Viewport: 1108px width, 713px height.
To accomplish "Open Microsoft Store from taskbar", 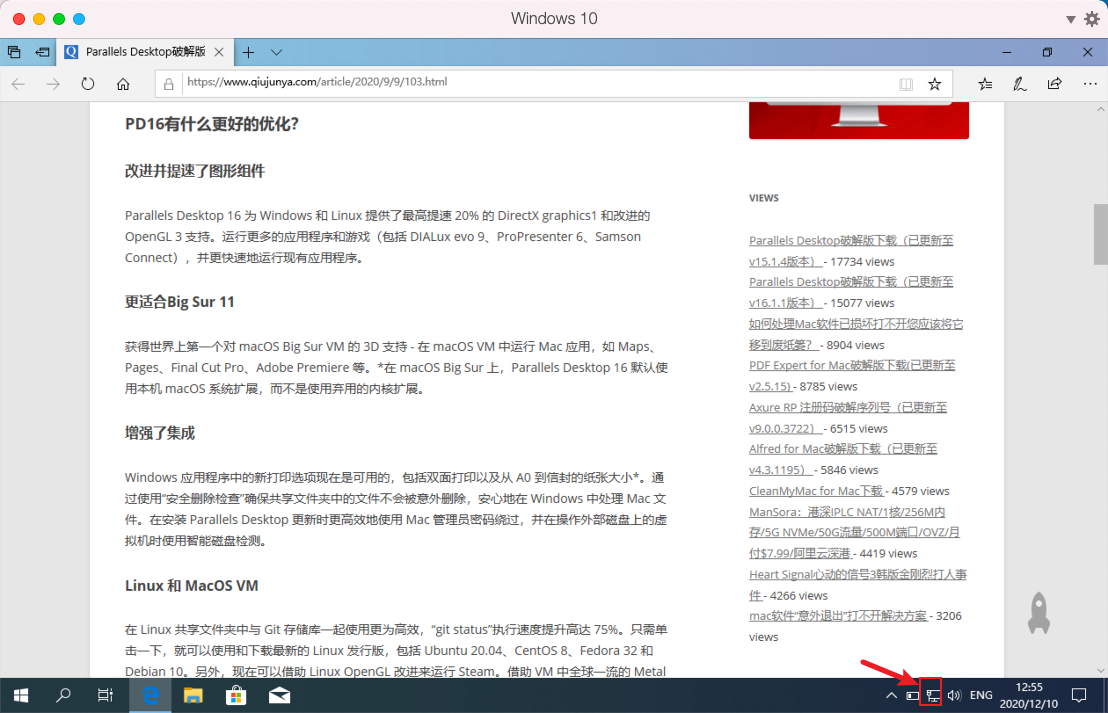I will (236, 695).
